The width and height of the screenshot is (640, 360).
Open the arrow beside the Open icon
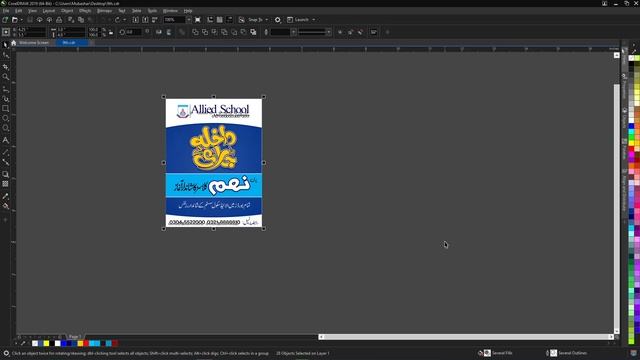tap(21, 20)
